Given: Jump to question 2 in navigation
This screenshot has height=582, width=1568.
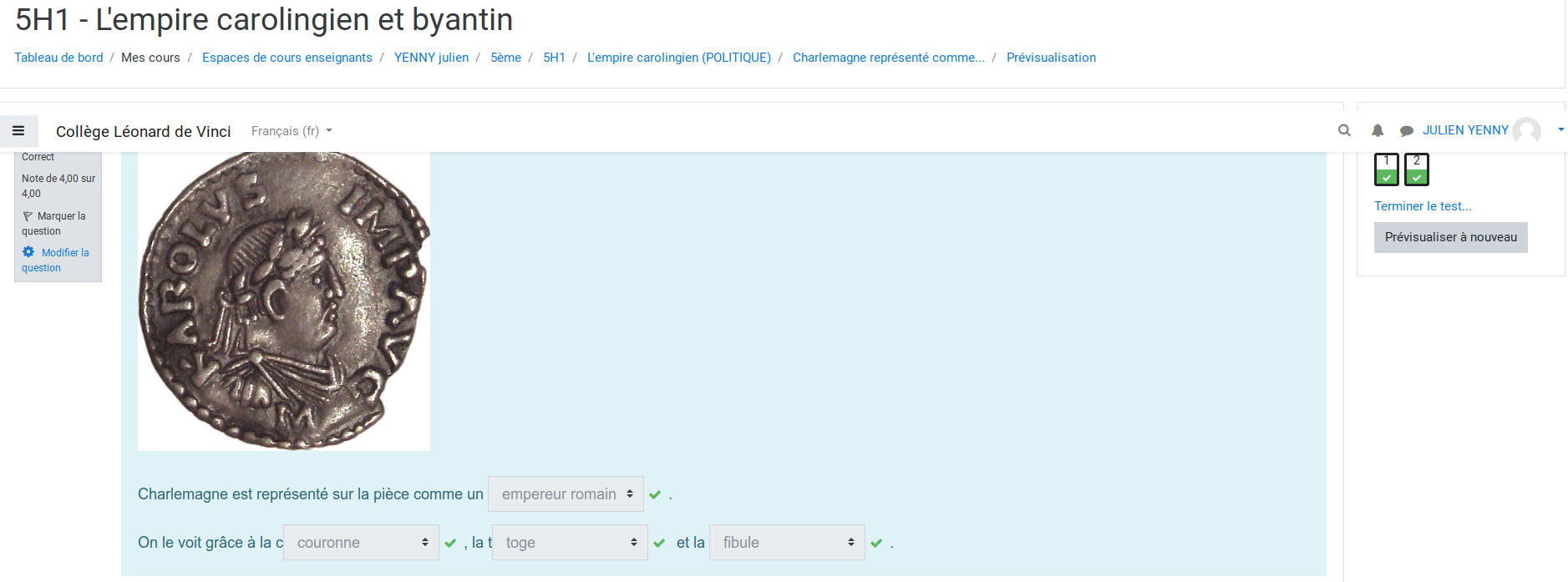Looking at the screenshot, I should (x=1417, y=170).
